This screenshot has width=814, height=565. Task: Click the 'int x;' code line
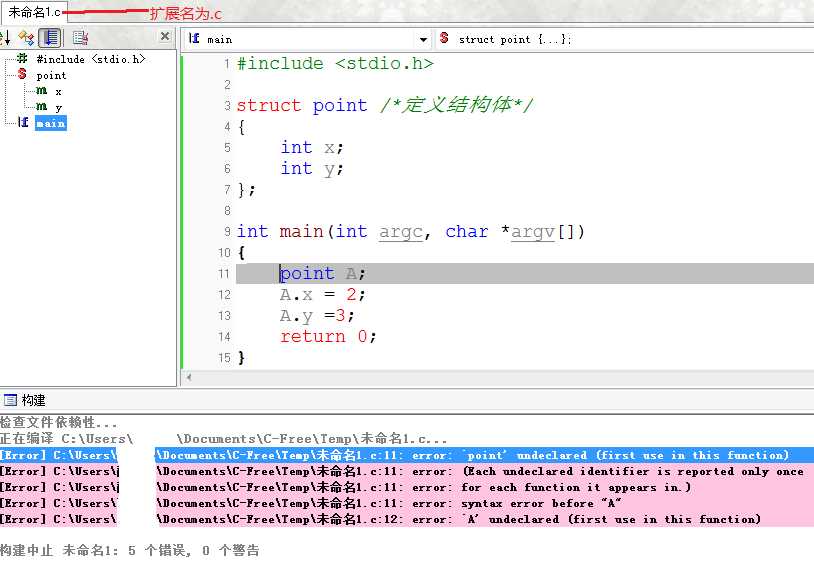311,147
